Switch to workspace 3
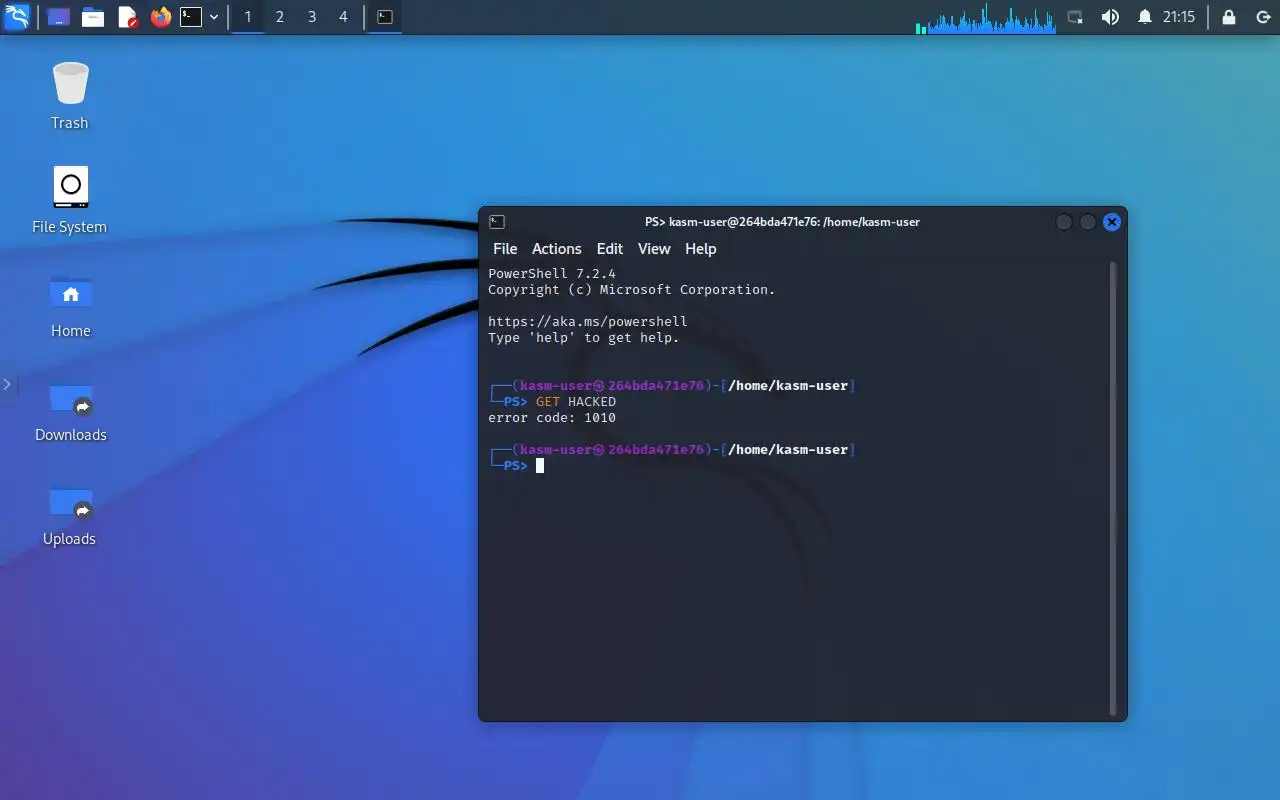 [312, 17]
